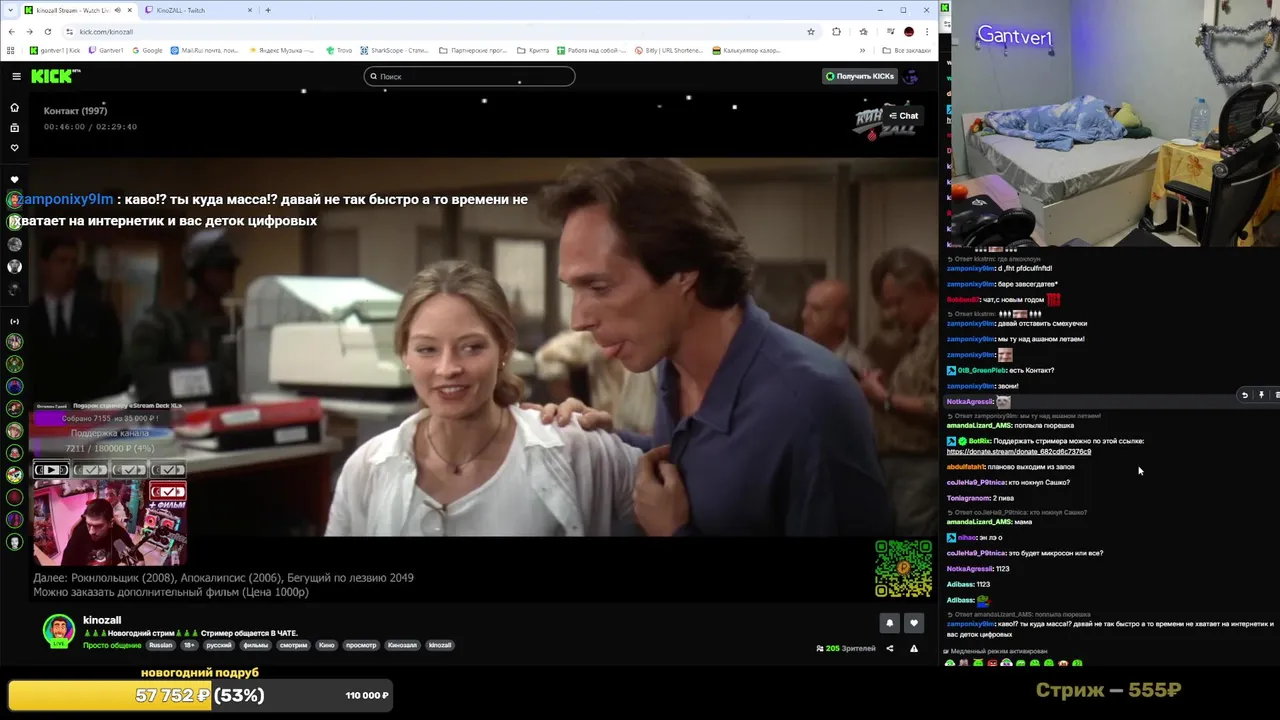The height and width of the screenshot is (720, 1280).
Task: Click the Получить KICKs button
Action: [859, 76]
